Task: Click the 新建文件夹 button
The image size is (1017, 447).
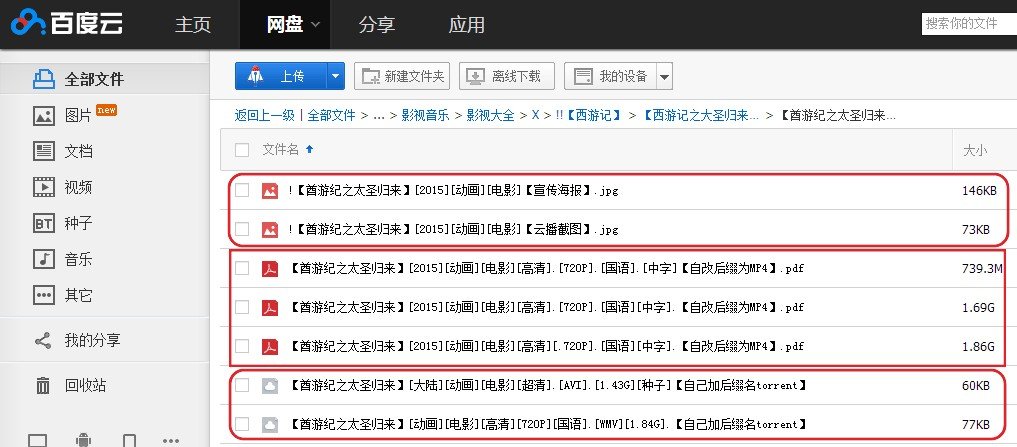Action: click(x=403, y=77)
